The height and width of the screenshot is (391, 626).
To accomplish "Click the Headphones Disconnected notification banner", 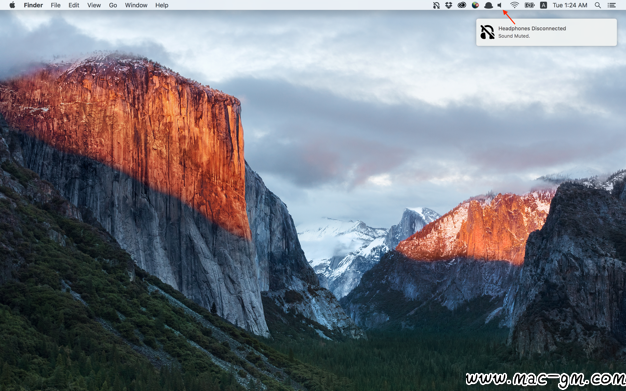I will click(x=546, y=32).
